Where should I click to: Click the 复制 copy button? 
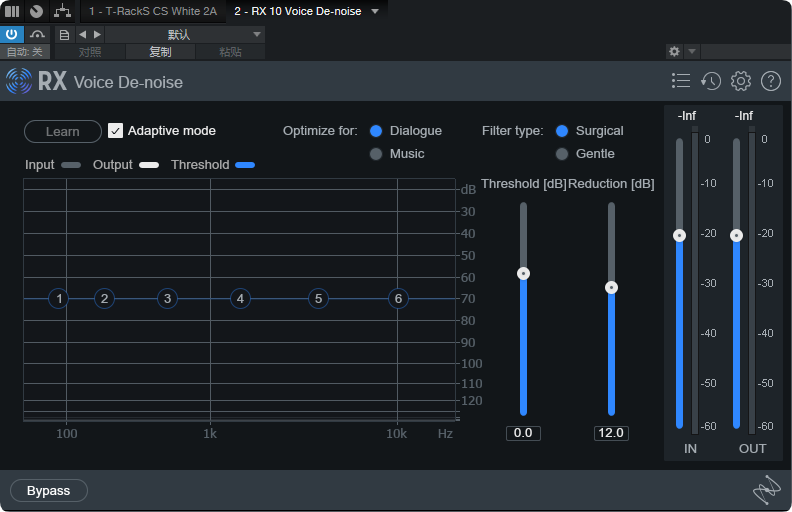coord(160,52)
